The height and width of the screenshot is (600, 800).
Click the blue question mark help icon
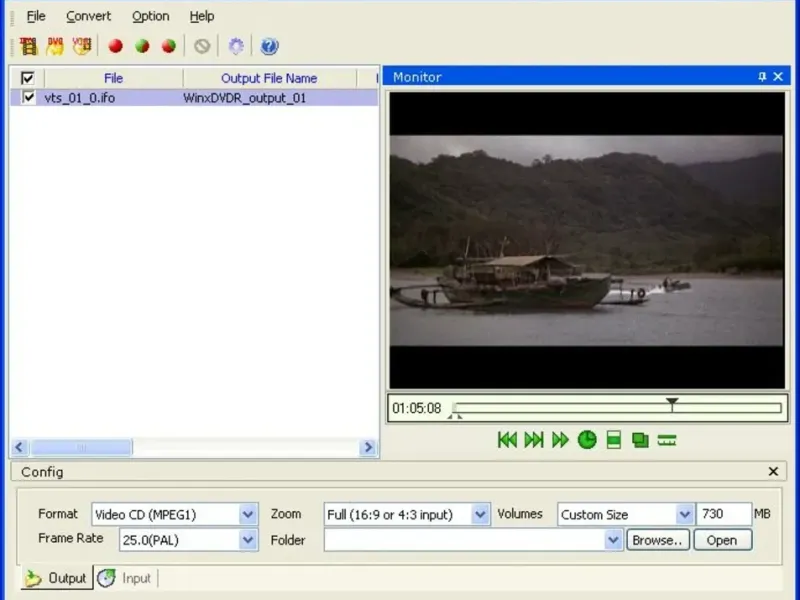point(269,46)
